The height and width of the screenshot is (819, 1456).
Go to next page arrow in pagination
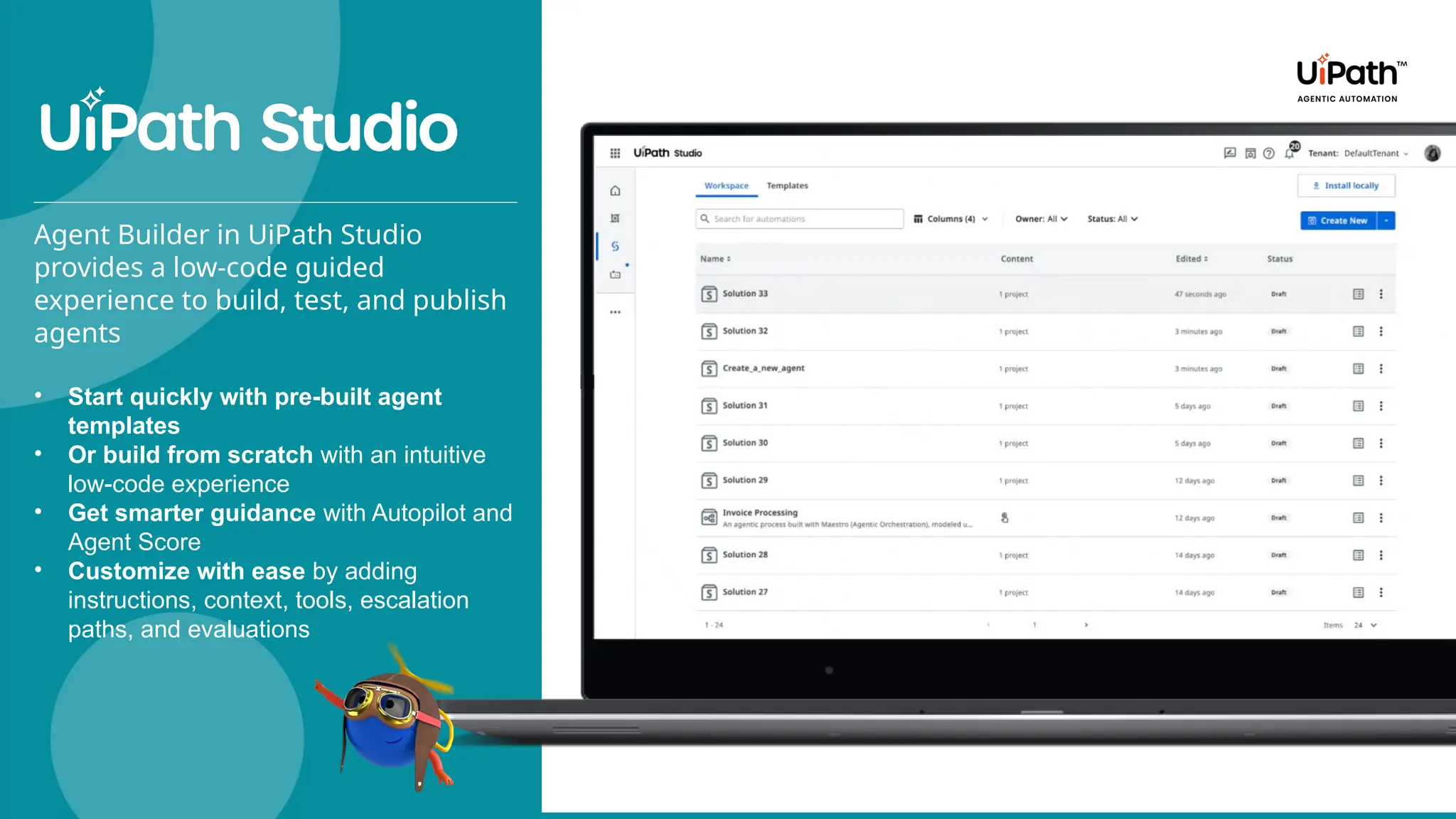click(1086, 626)
